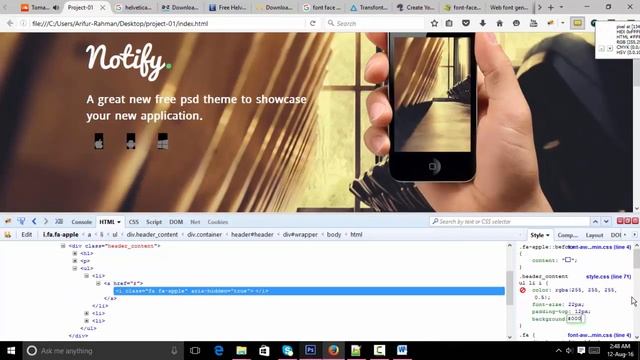Select the highlighted i.fa.fa-apple HTML node

pyautogui.click(x=309, y=291)
